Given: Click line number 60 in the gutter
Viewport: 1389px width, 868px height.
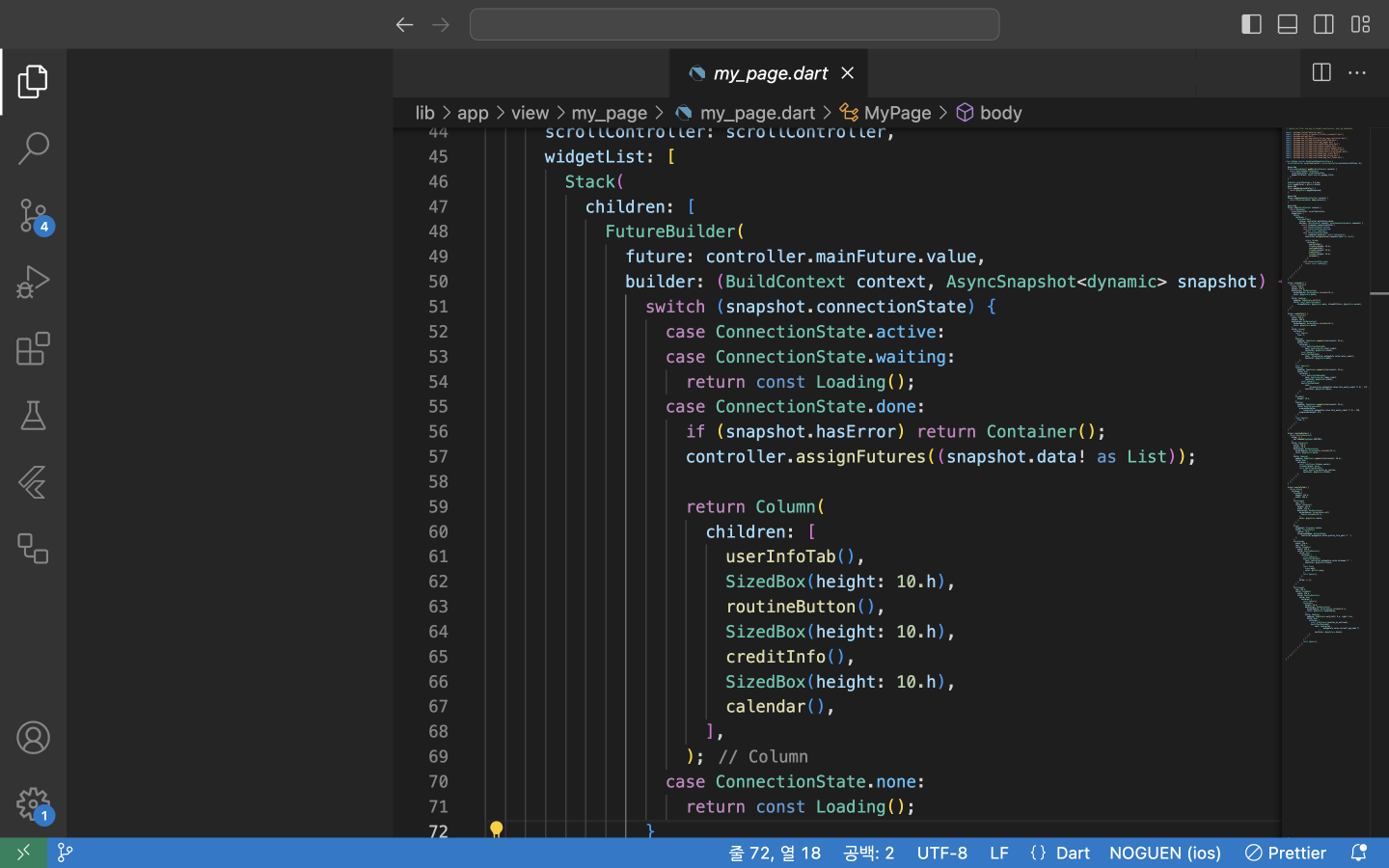Looking at the screenshot, I should [438, 531].
